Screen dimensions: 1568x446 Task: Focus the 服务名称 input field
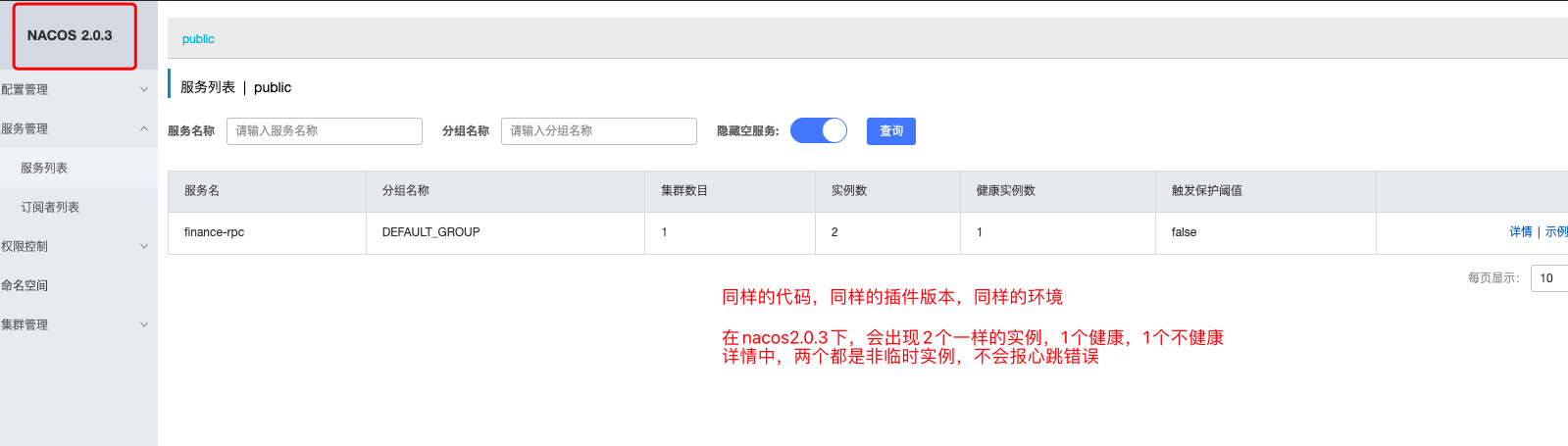(x=325, y=131)
